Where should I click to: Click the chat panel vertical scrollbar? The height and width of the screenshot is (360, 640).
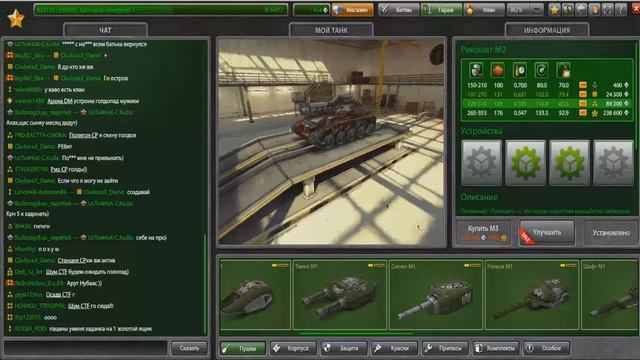tap(205, 284)
